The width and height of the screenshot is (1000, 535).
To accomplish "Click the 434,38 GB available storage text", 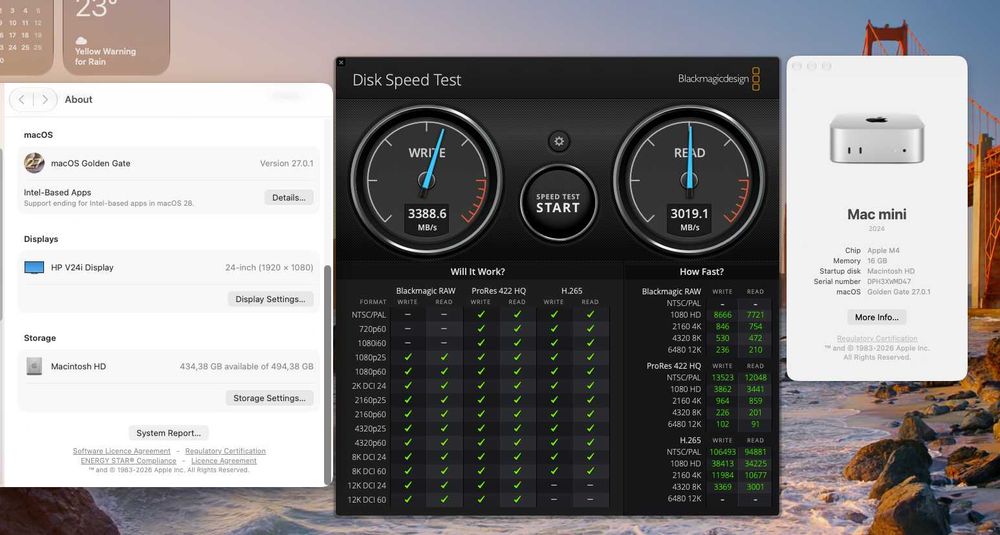I will [246, 367].
